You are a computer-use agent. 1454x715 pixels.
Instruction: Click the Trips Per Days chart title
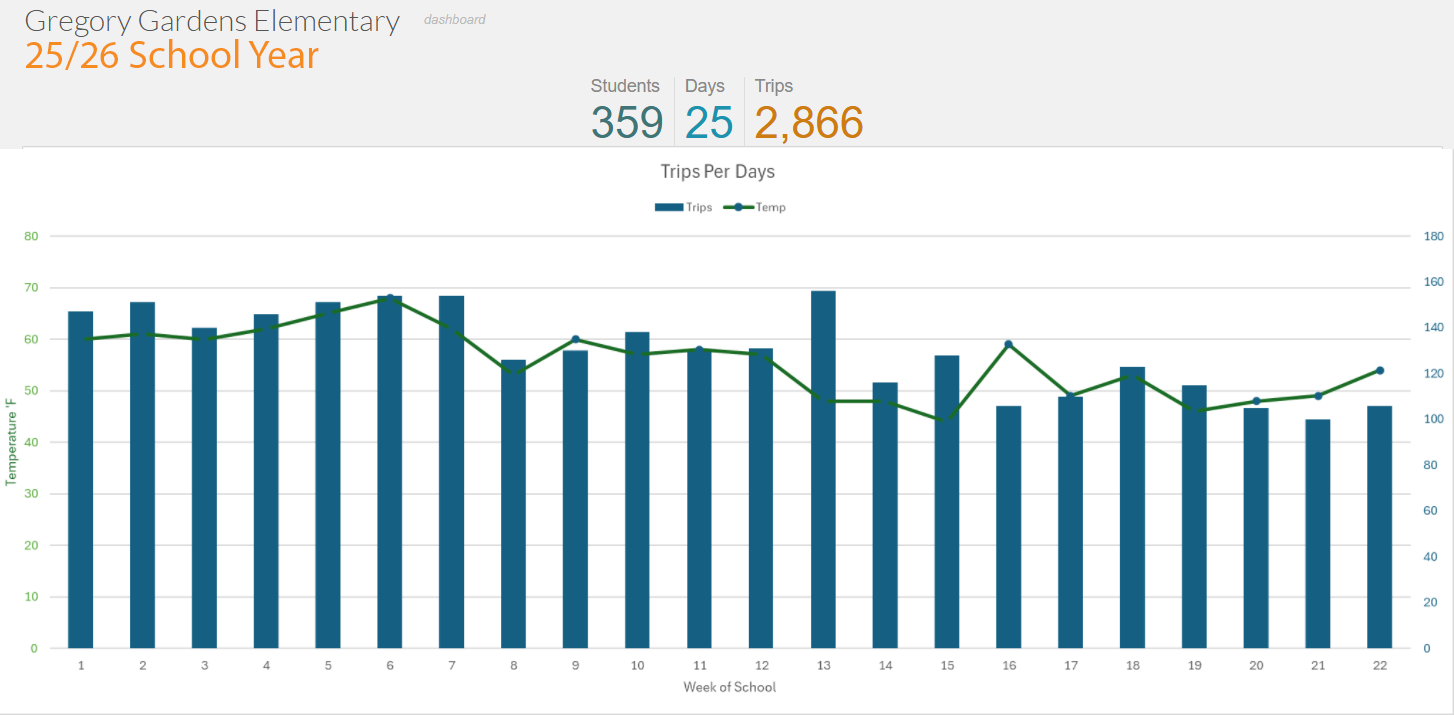(x=717, y=172)
